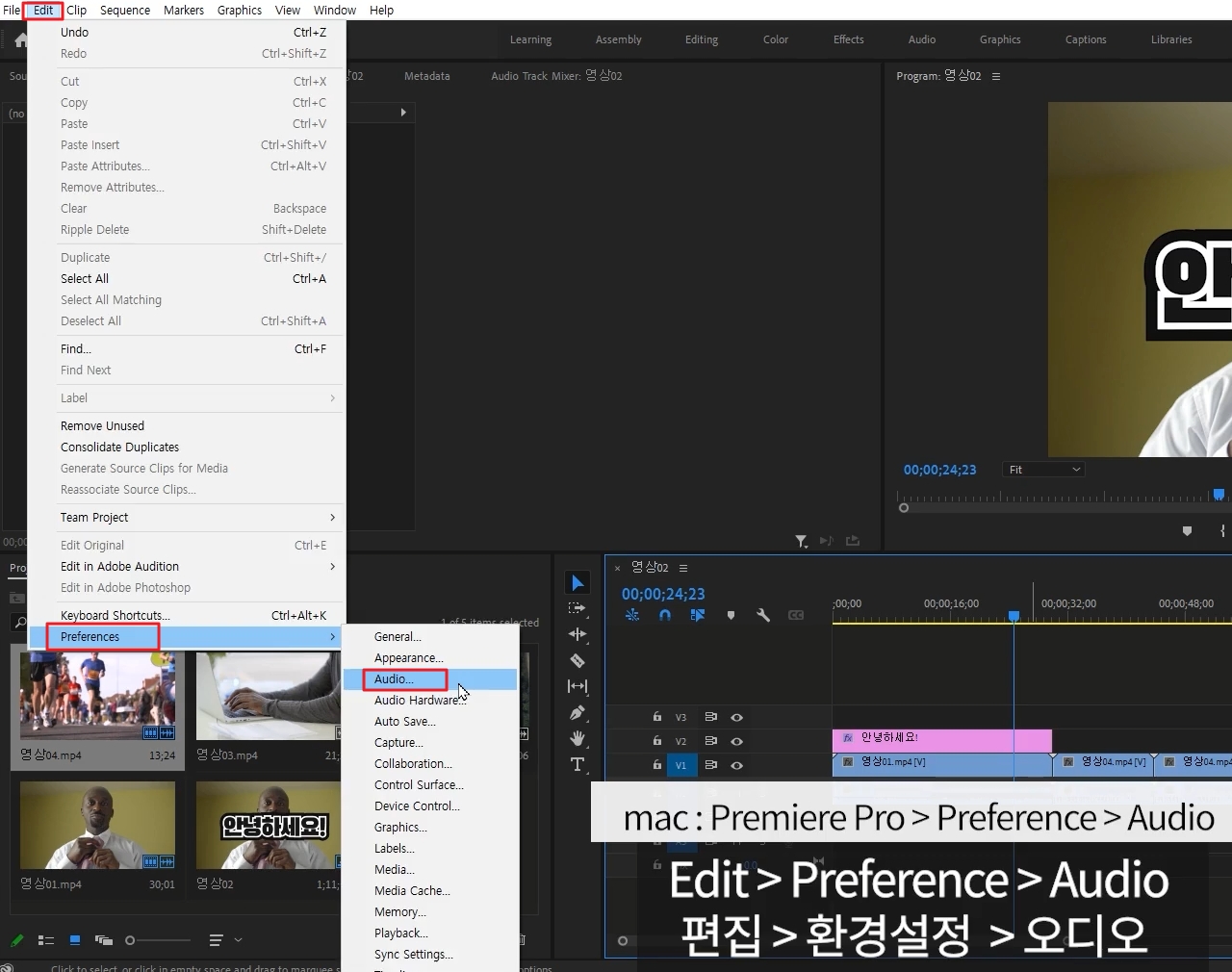This screenshot has width=1232, height=972.
Task: Select the Razor tool
Action: [577, 661]
